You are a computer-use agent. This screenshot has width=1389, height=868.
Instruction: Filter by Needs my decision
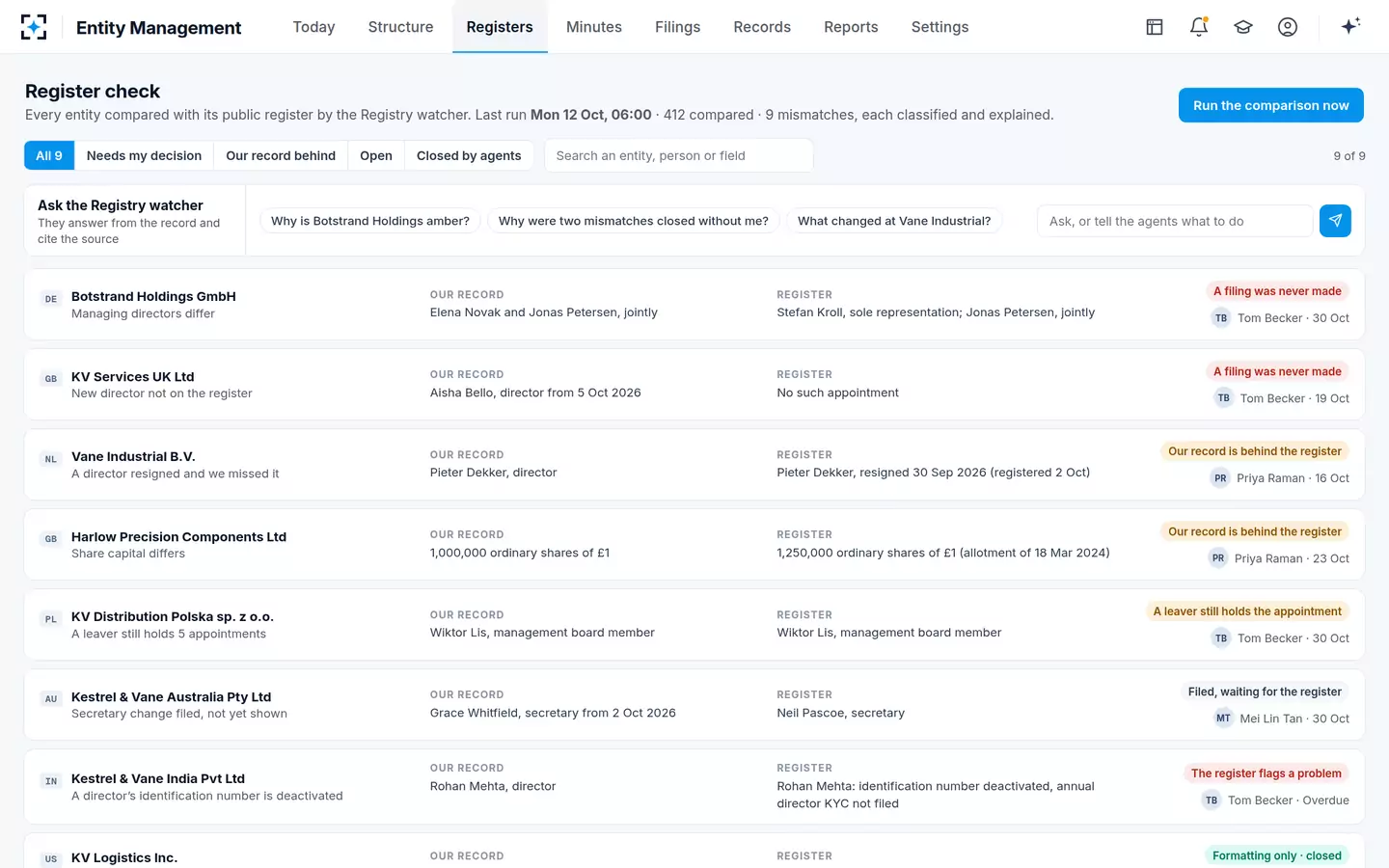(x=144, y=155)
